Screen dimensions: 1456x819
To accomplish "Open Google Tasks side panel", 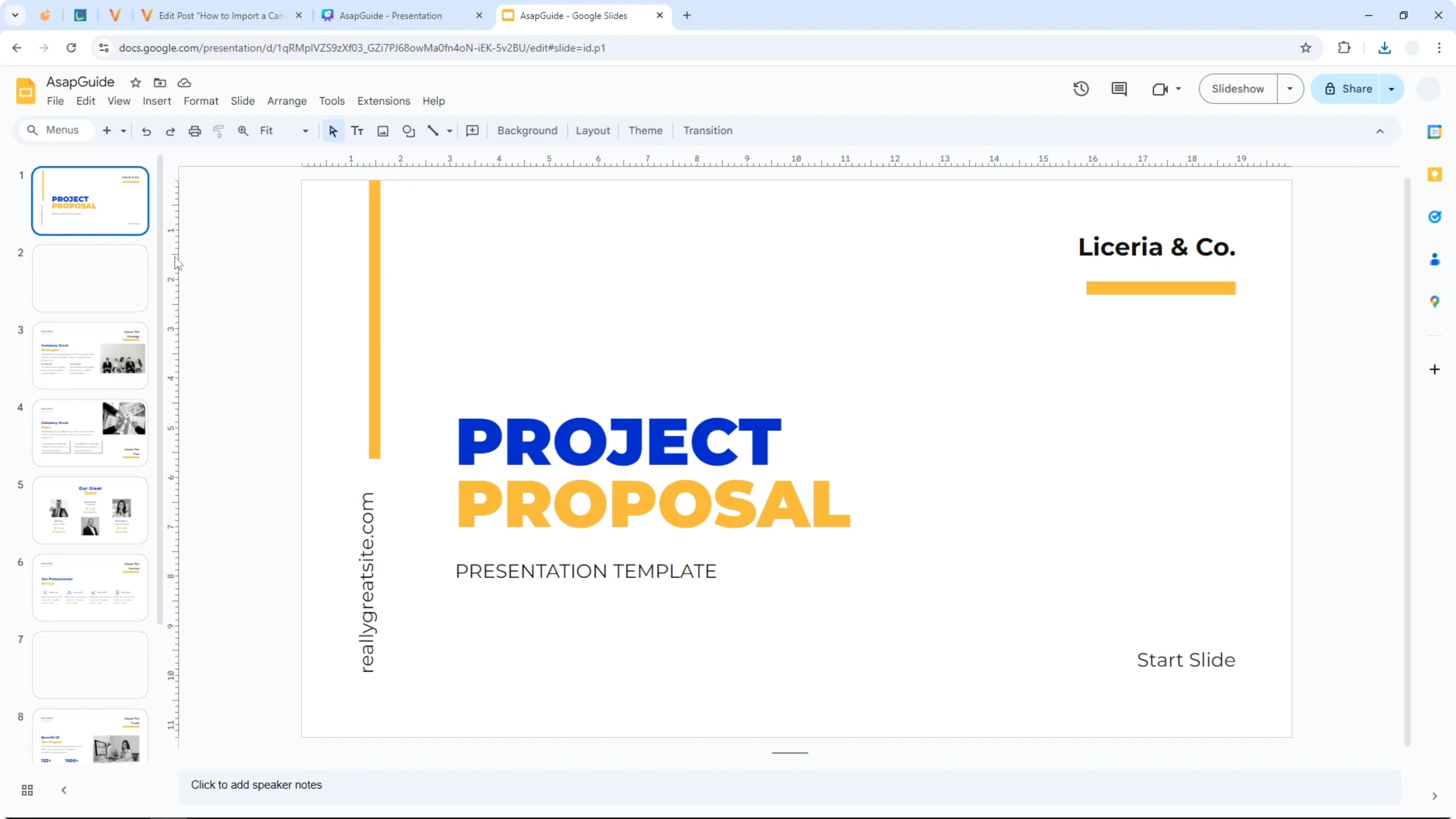I will [1435, 216].
